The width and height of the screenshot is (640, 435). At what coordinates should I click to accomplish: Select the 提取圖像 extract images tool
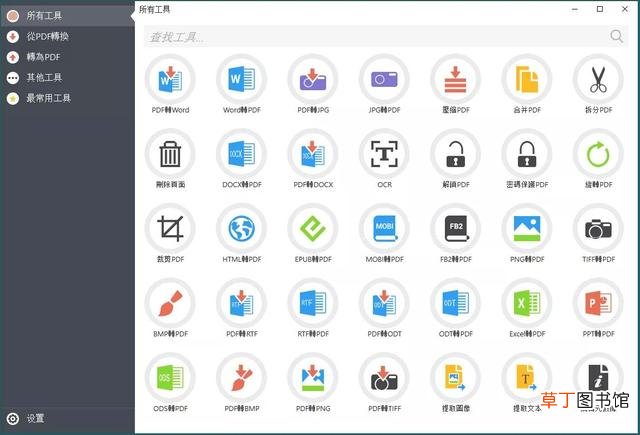pyautogui.click(x=456, y=378)
